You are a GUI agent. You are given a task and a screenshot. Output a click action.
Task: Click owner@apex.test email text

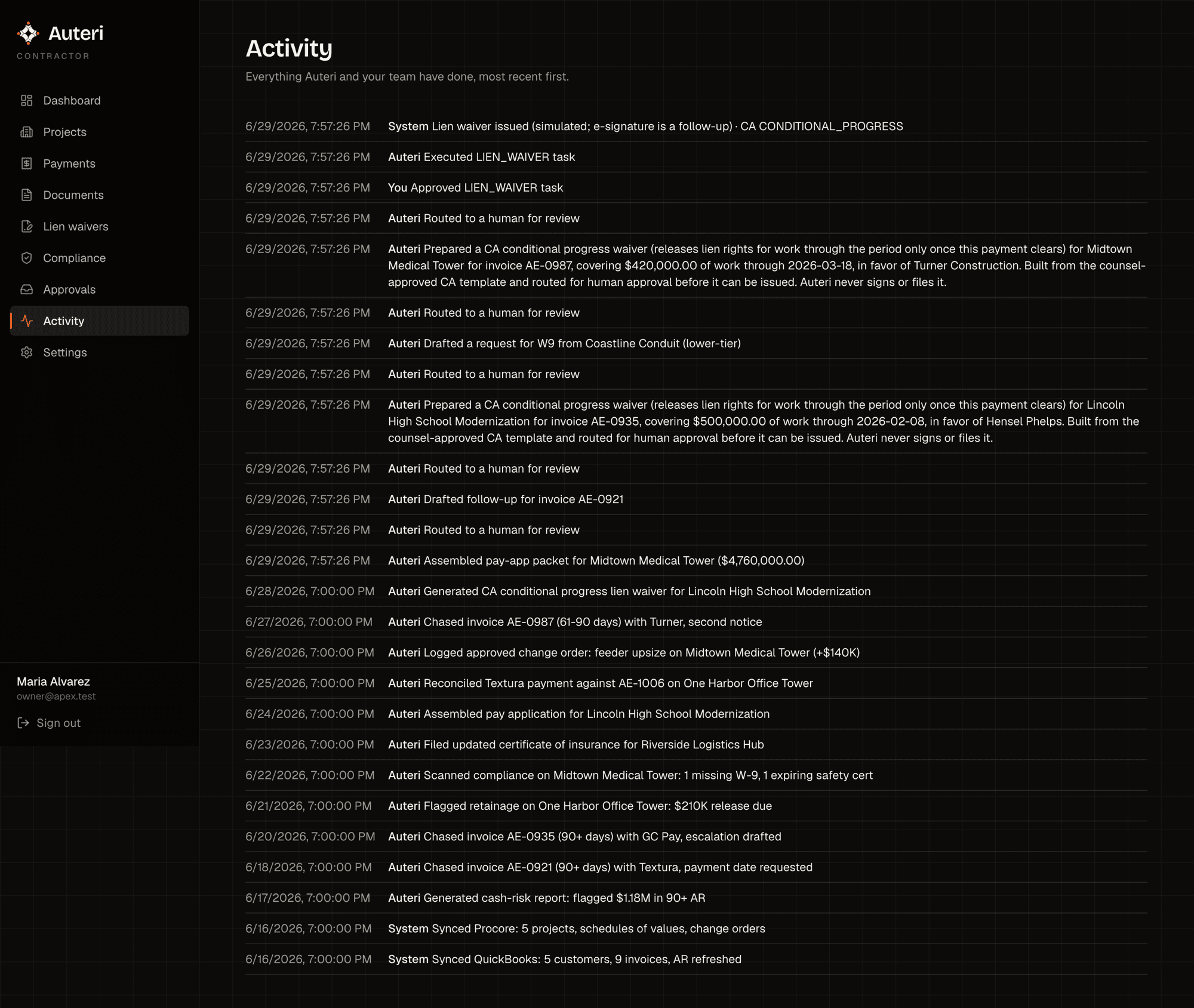pos(56,696)
